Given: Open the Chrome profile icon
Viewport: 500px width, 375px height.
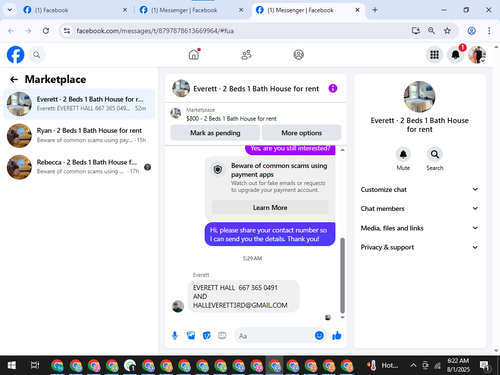Looking at the screenshot, I should [471, 31].
